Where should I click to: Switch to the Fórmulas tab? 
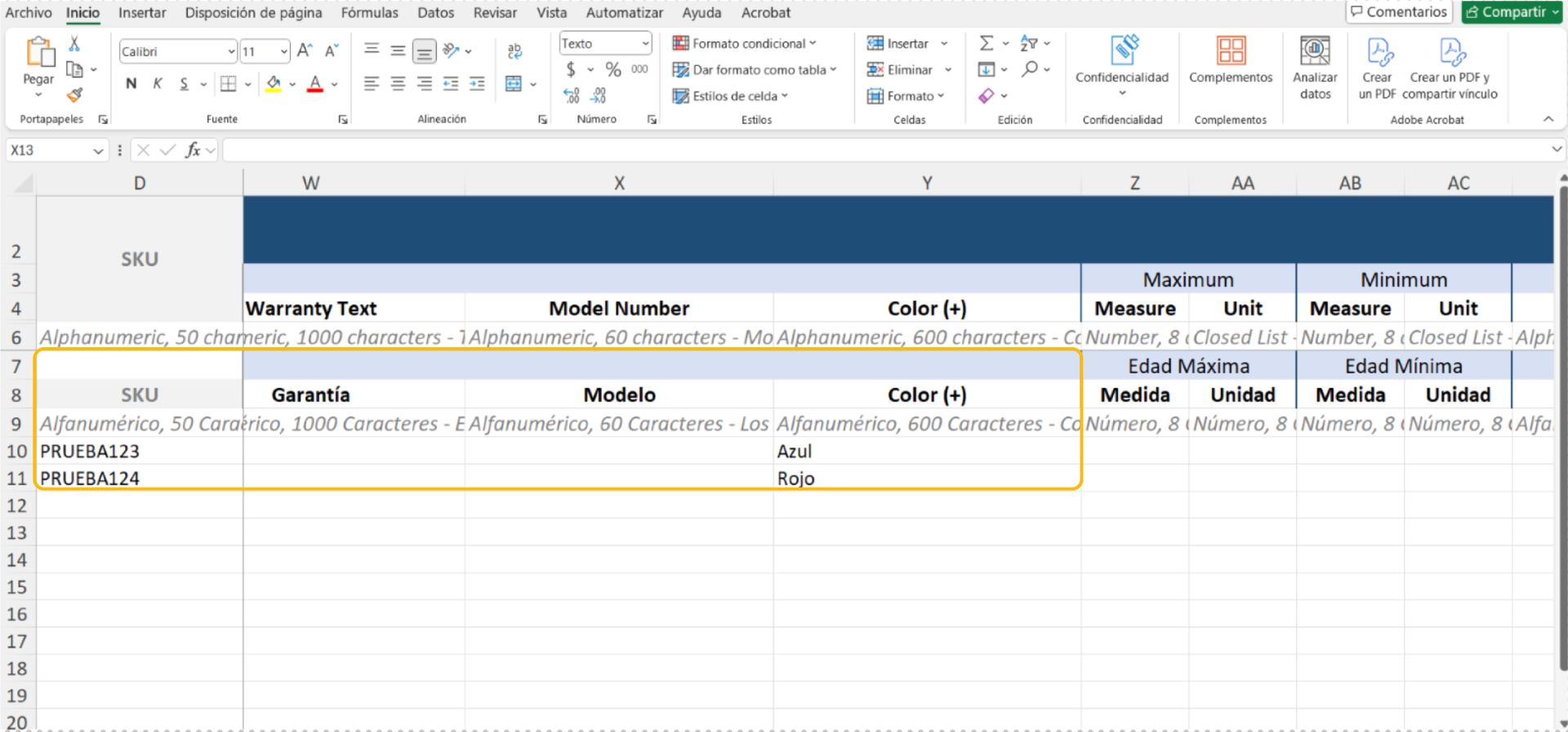pyautogui.click(x=370, y=12)
